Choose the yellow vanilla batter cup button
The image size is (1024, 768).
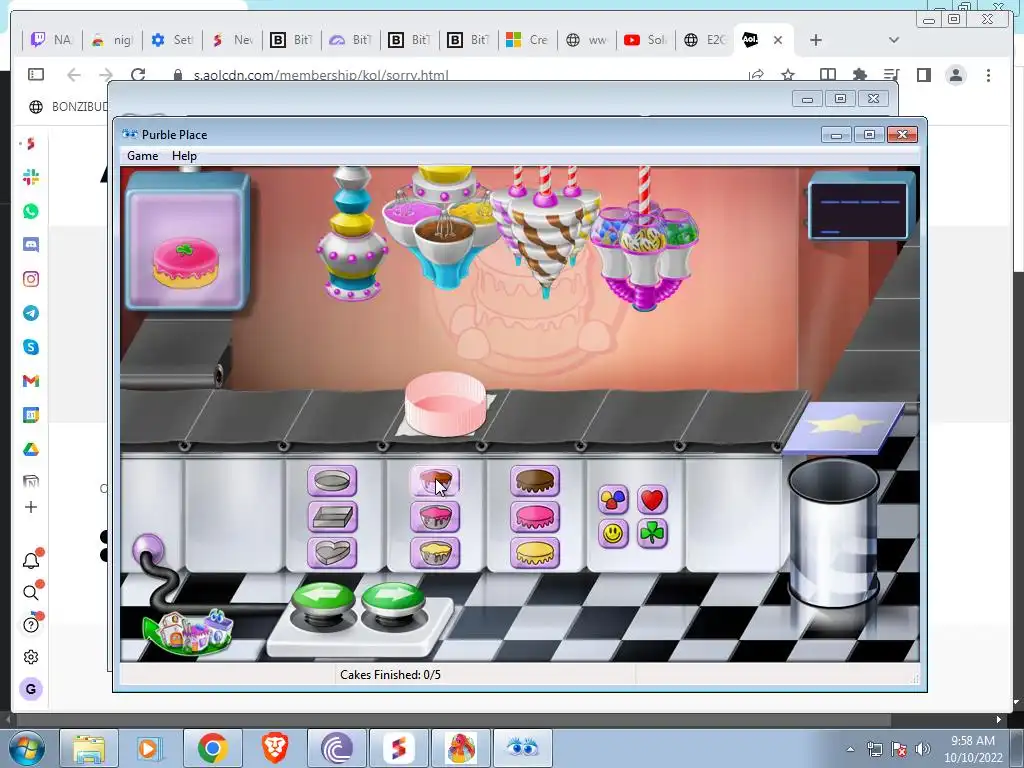point(434,553)
